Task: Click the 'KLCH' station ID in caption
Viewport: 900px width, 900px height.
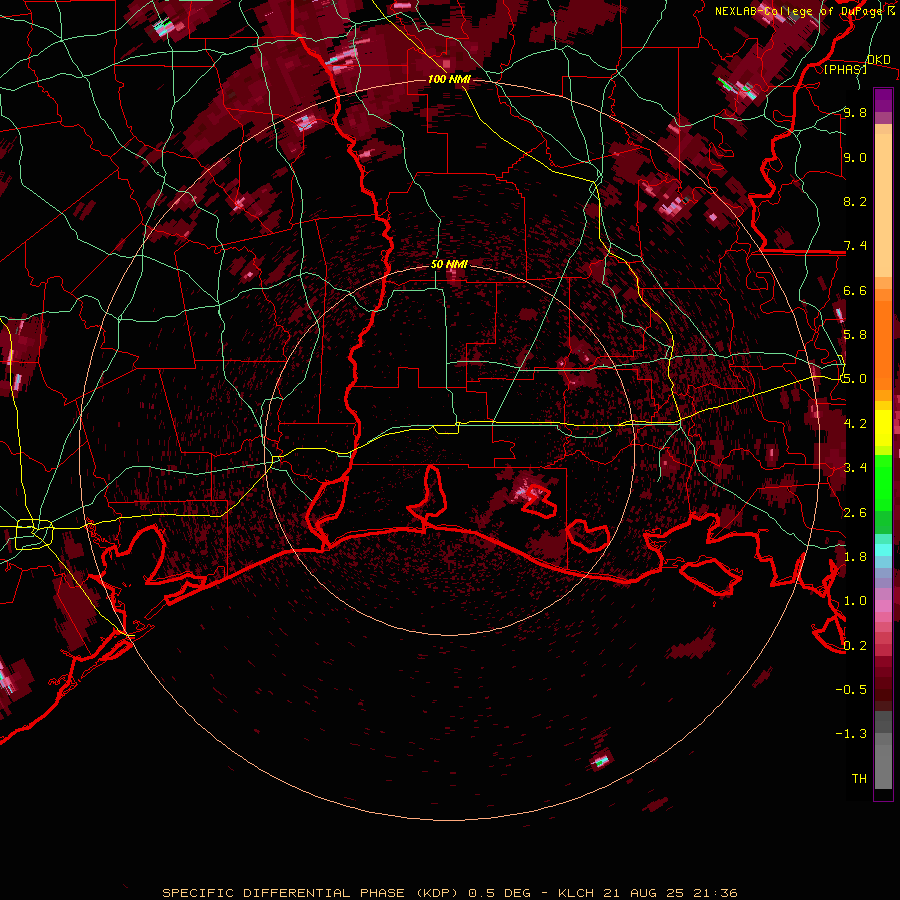Action: click(x=576, y=893)
